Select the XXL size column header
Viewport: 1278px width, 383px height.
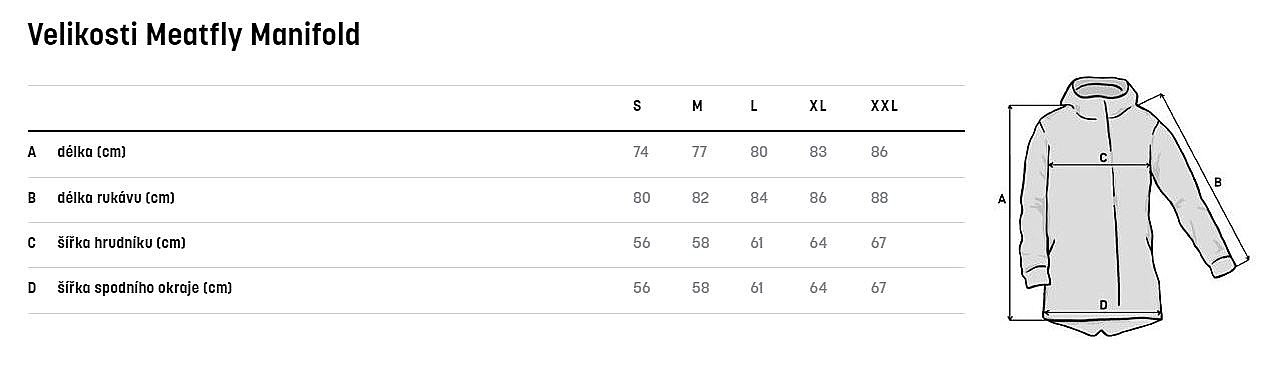pos(884,106)
